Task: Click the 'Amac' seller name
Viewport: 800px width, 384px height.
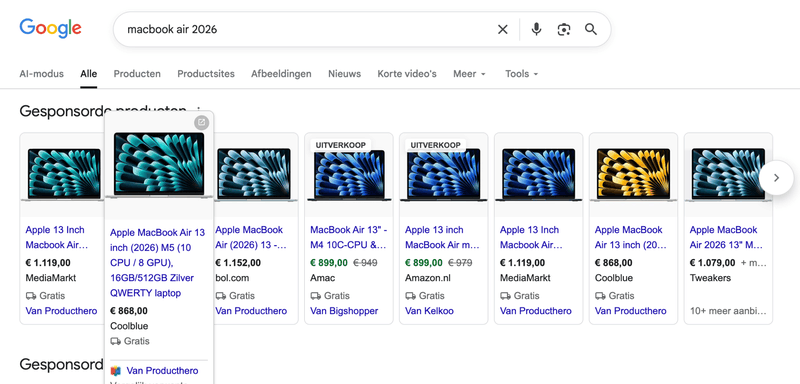Action: point(322,278)
